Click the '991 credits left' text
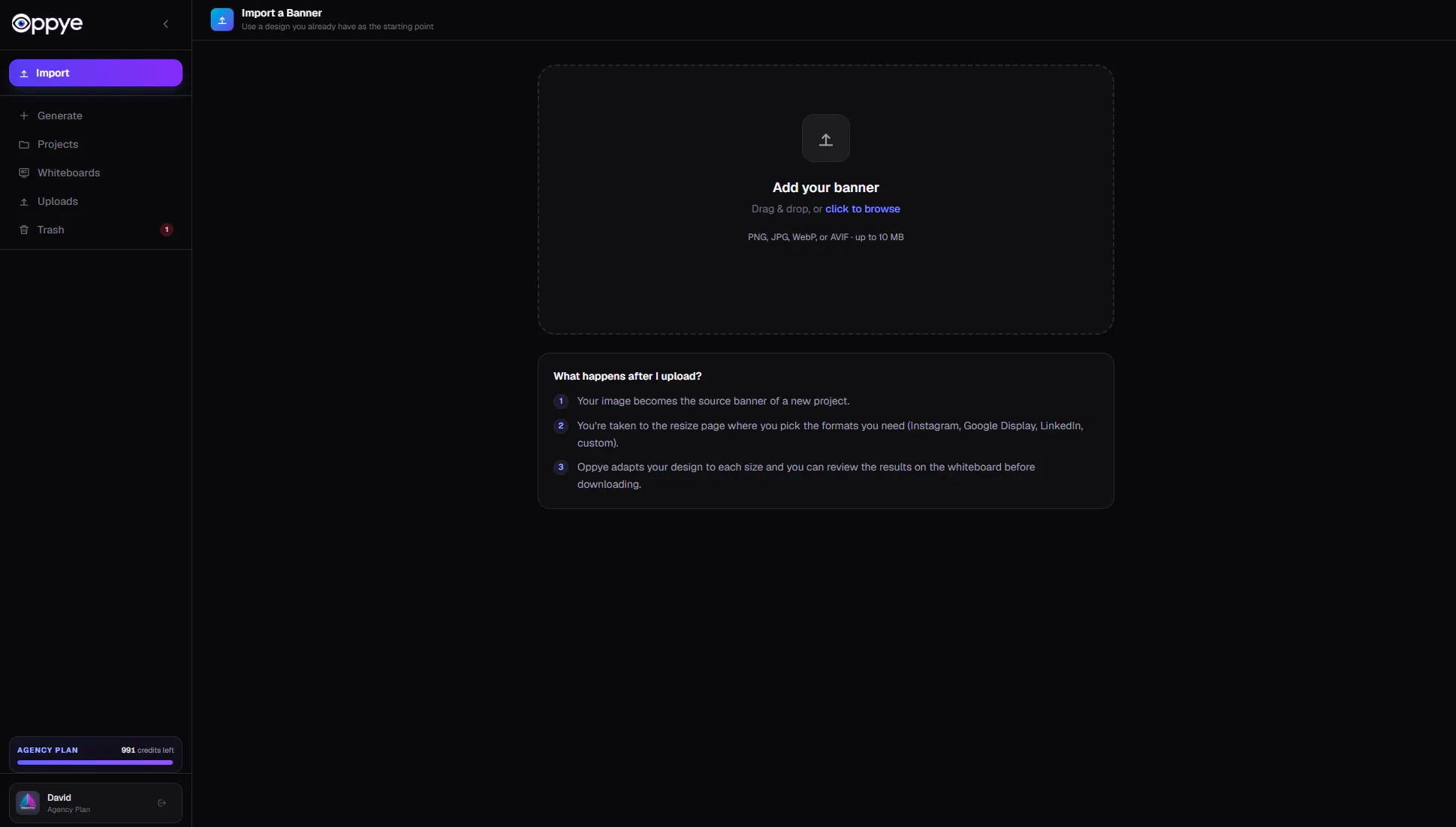 [x=147, y=750]
